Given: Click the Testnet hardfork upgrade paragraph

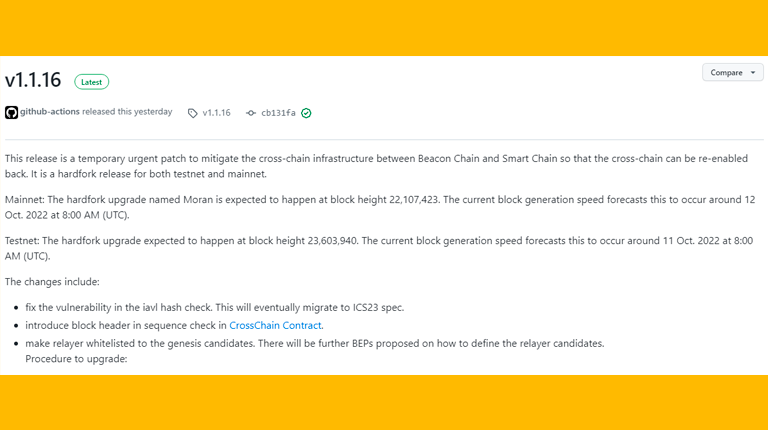Looking at the screenshot, I should click(x=379, y=248).
